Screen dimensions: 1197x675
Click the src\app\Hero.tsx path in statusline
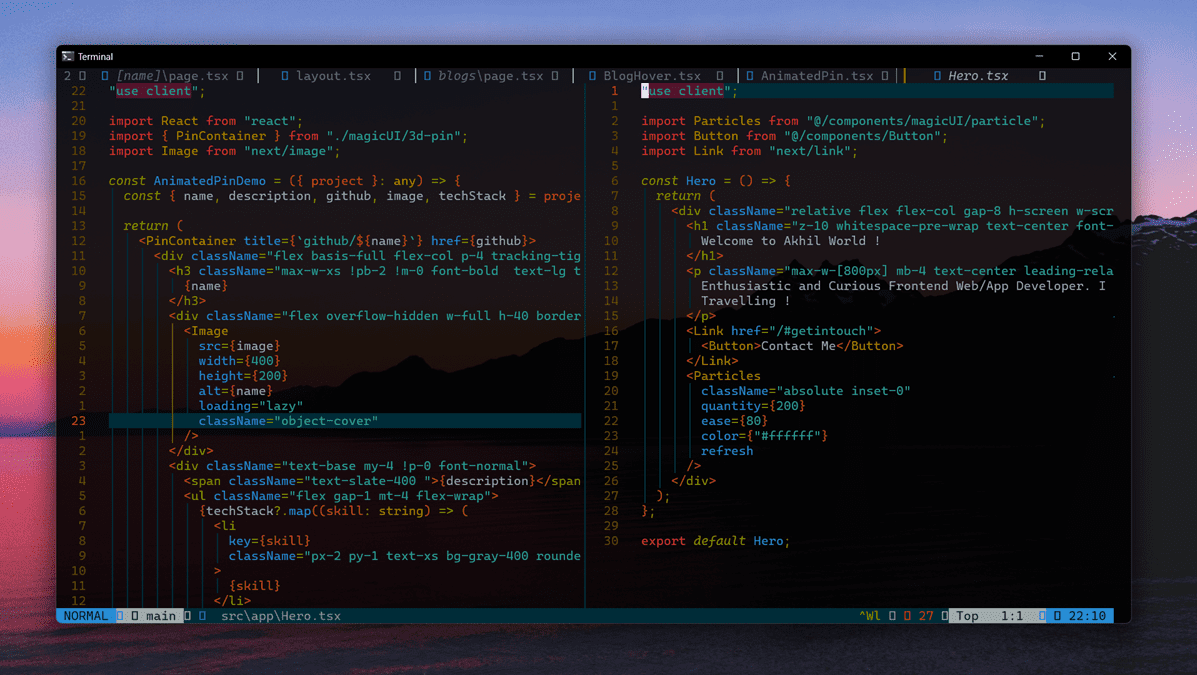click(281, 615)
